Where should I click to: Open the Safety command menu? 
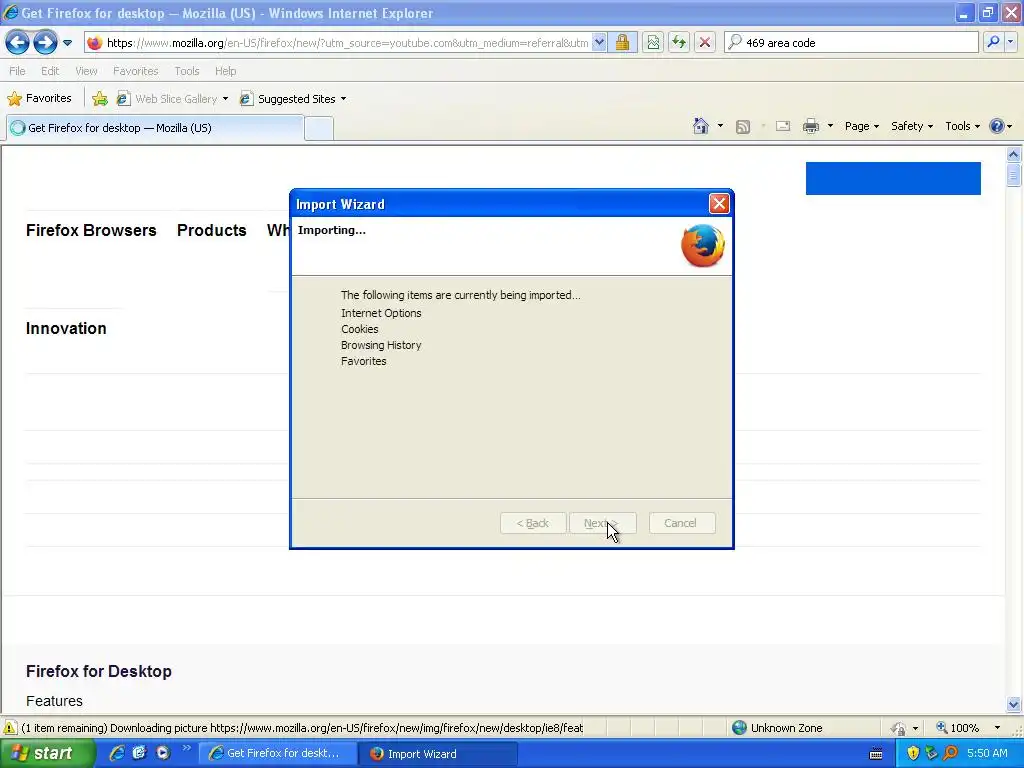click(912, 126)
